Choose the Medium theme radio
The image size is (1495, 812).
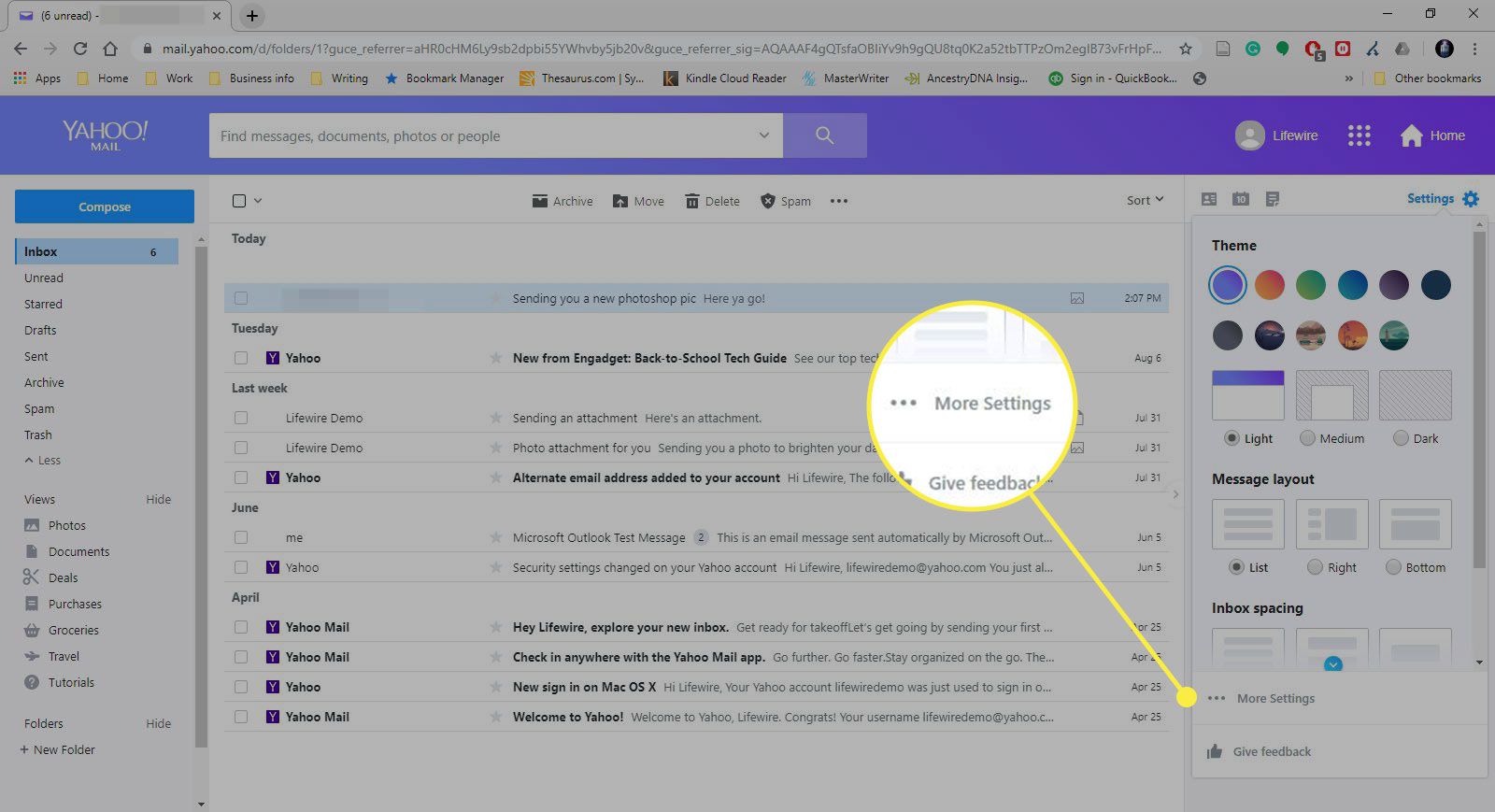[x=1307, y=438]
